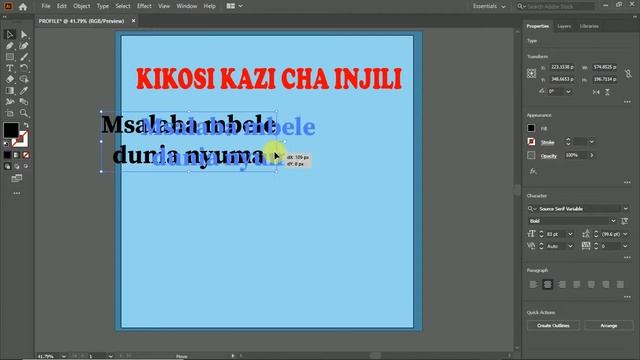The width and height of the screenshot is (640, 360).
Task: Open Change Screen Mode button
Action: click(17, 178)
